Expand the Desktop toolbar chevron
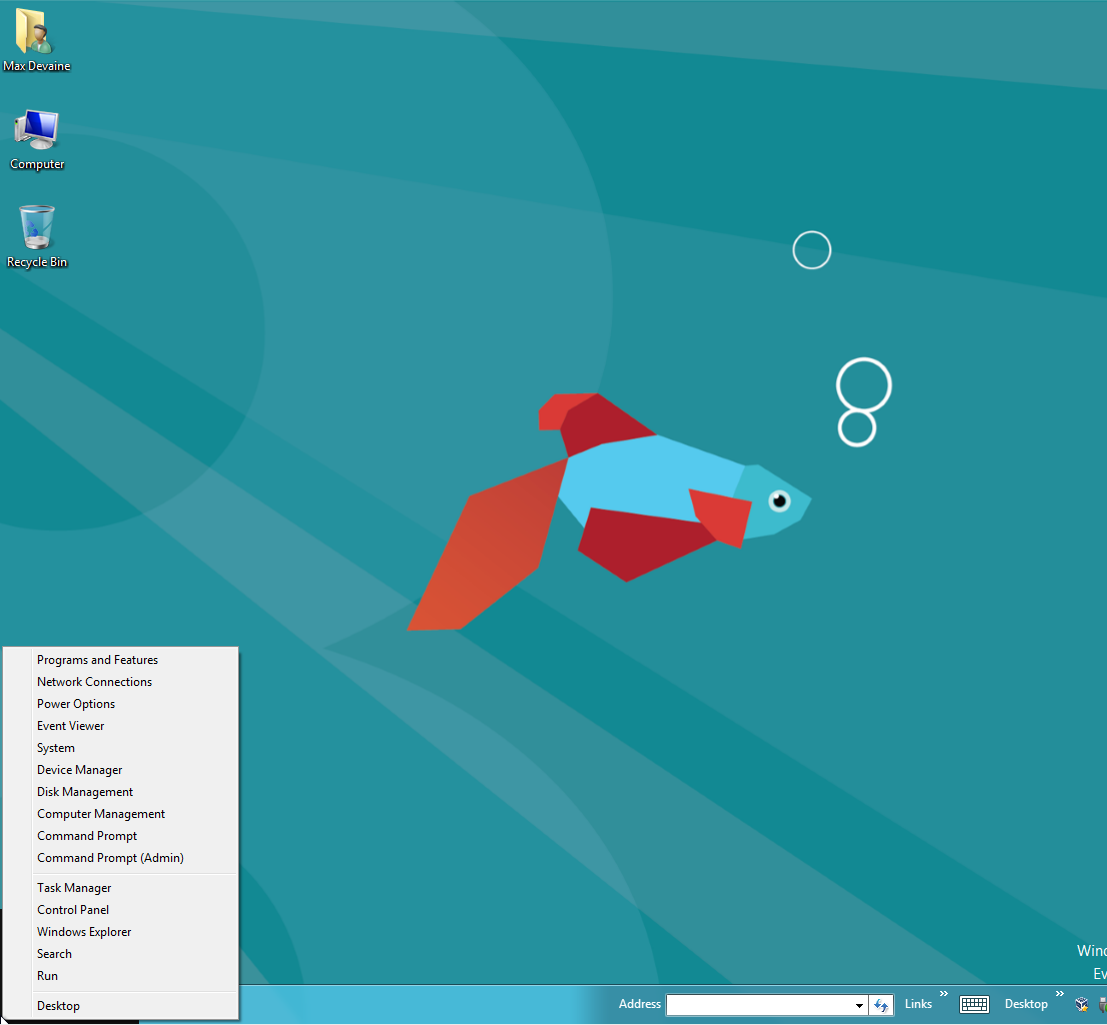The image size is (1107, 1025). 1060,994
